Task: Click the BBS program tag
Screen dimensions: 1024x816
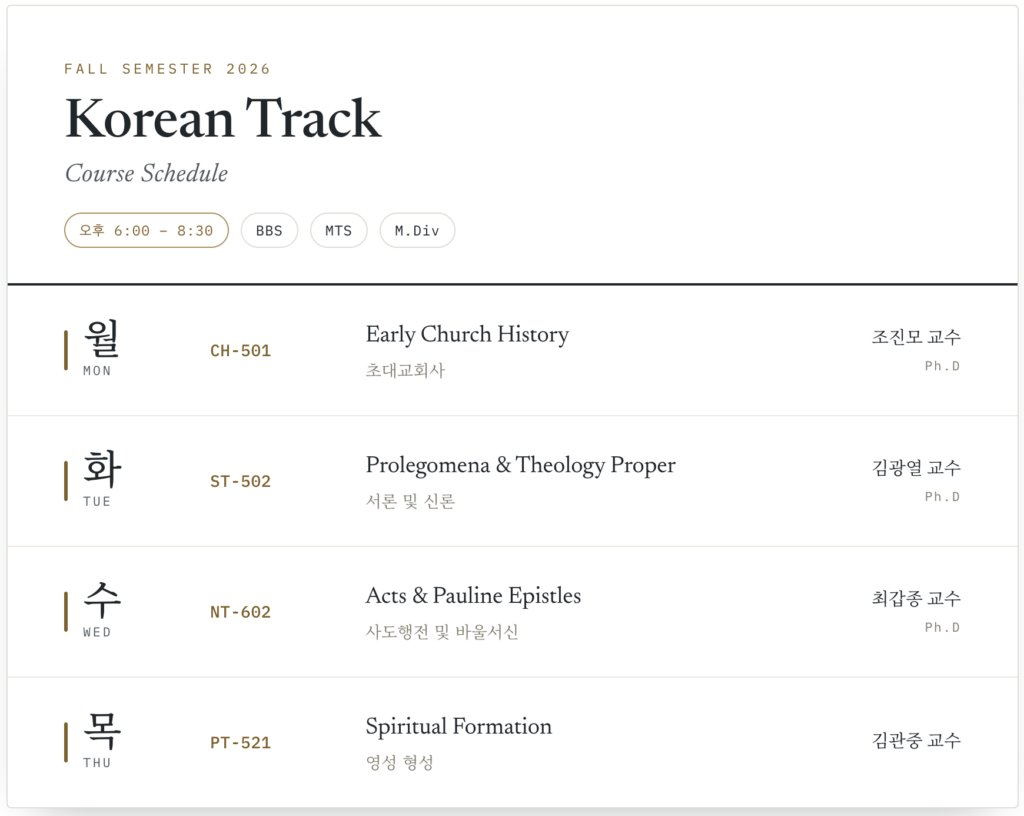Action: [269, 230]
